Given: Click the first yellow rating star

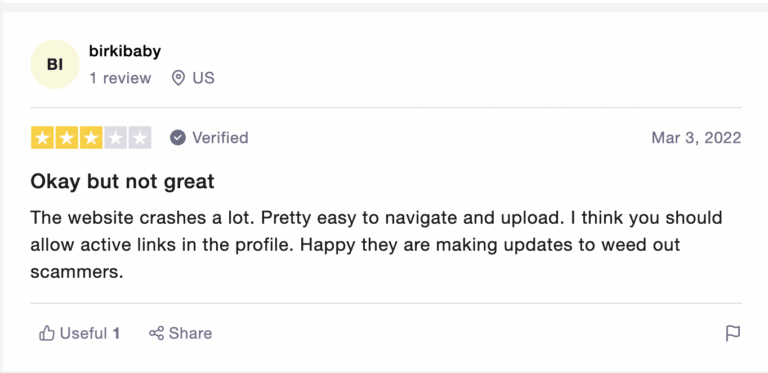Looking at the screenshot, I should [x=43, y=138].
